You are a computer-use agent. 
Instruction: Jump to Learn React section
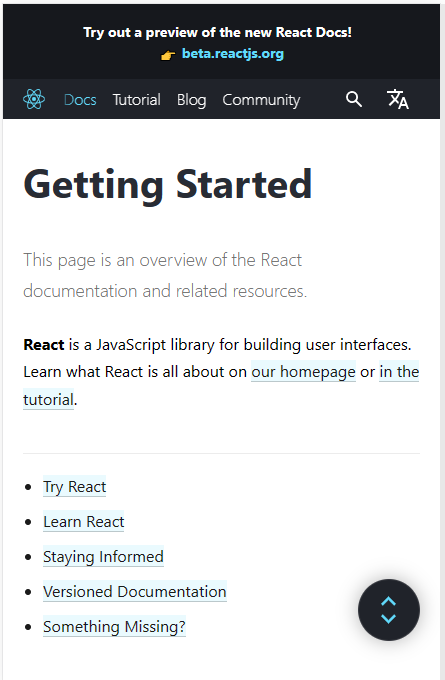(84, 522)
